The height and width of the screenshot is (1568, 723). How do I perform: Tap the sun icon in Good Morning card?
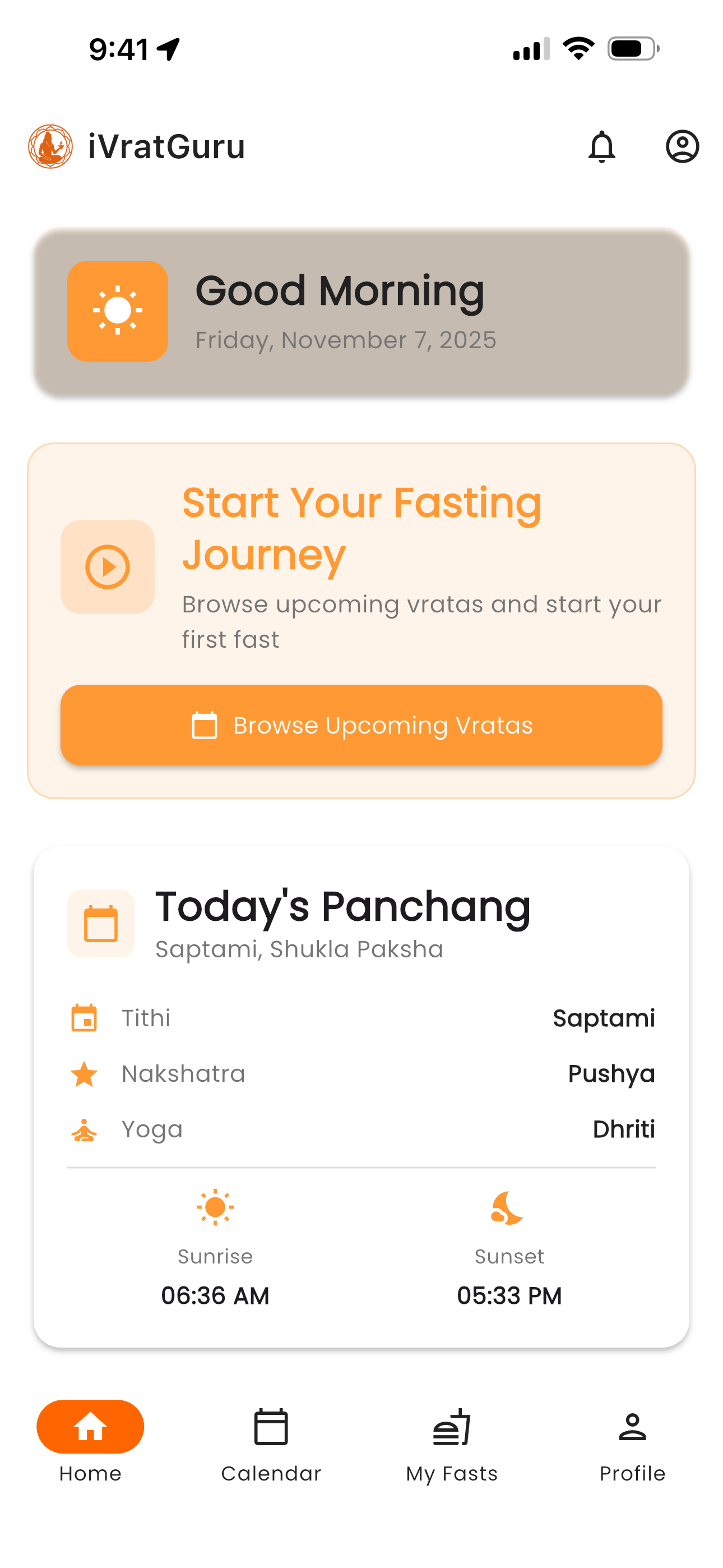118,311
